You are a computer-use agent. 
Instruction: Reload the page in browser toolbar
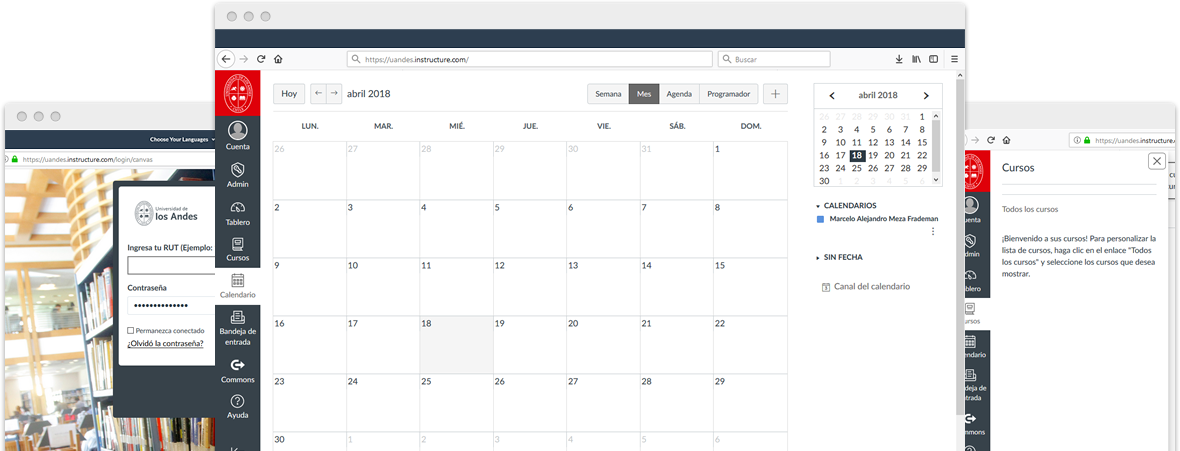[x=261, y=59]
